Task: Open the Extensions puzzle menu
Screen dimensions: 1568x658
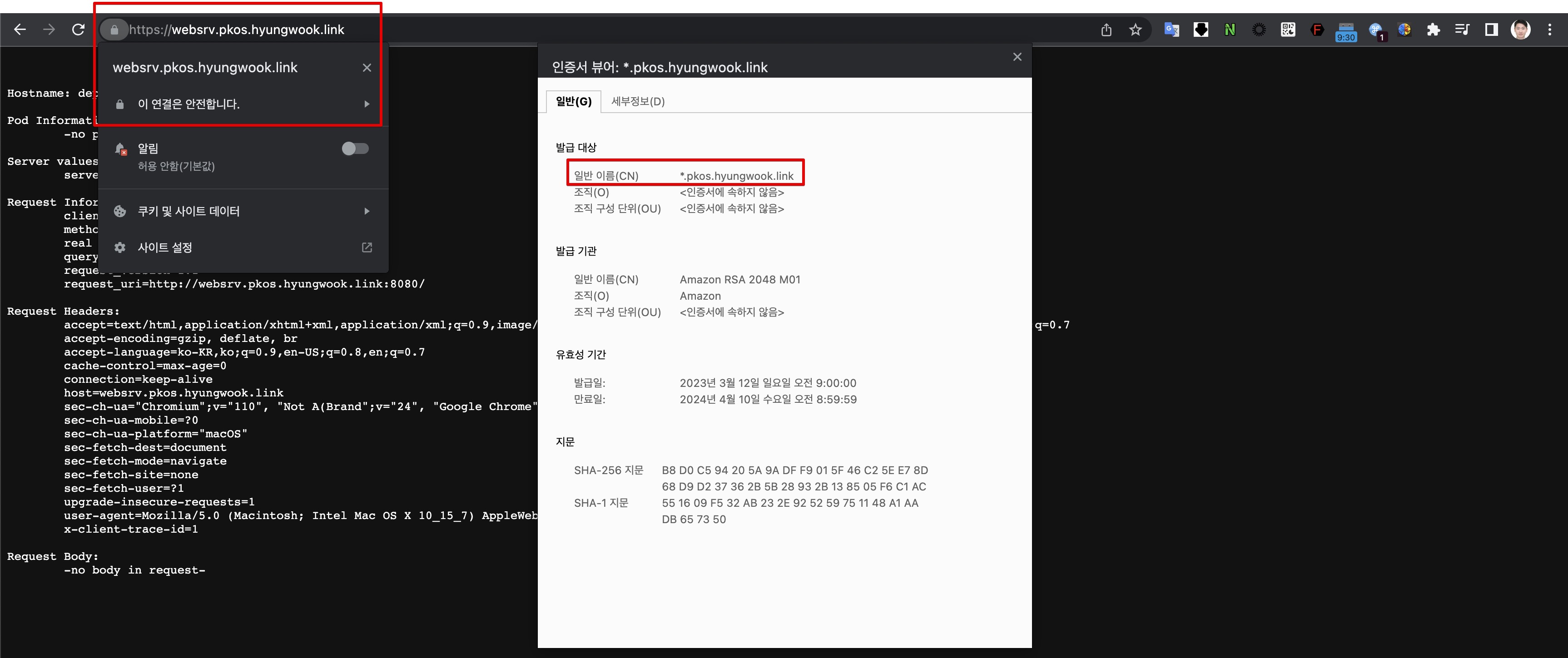Action: coord(1433,29)
